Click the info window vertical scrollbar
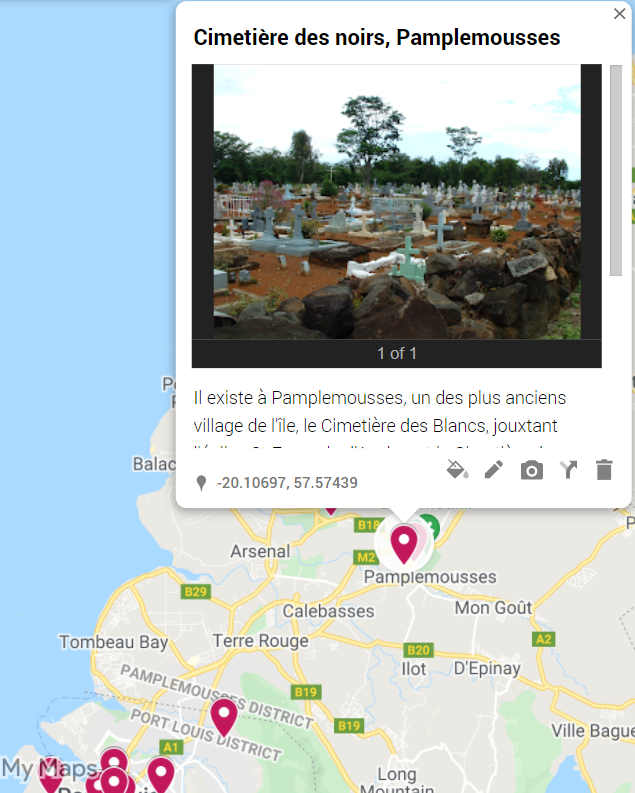The height and width of the screenshot is (793, 635). (616, 170)
